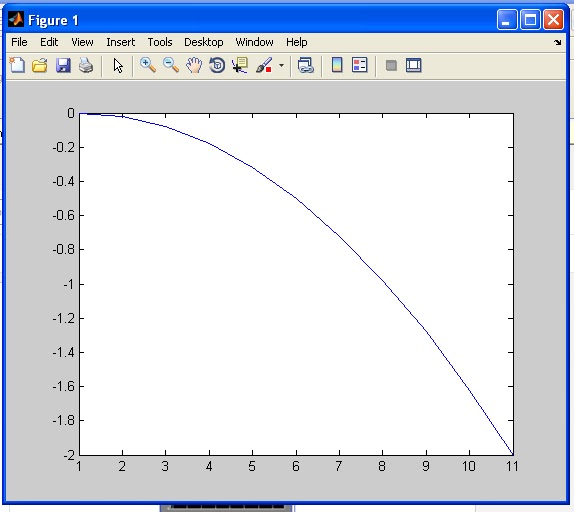Click the x-axis label 10
Viewport: 574px width, 512px height.
point(469,466)
